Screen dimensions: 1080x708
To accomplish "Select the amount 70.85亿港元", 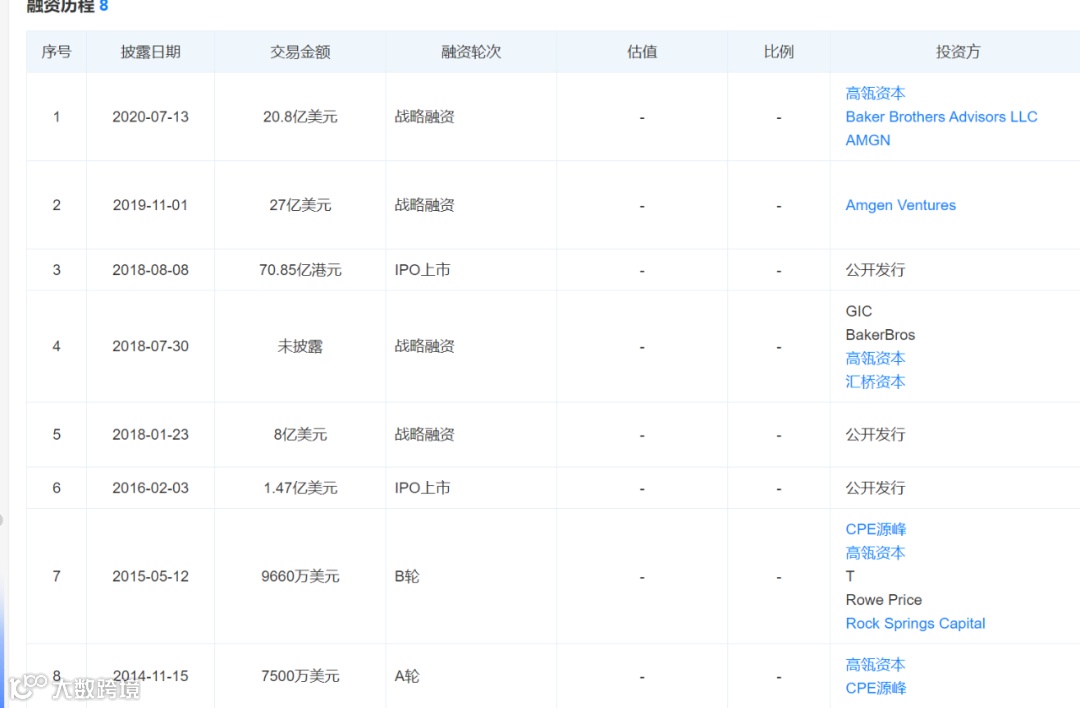I will pyautogui.click(x=300, y=269).
